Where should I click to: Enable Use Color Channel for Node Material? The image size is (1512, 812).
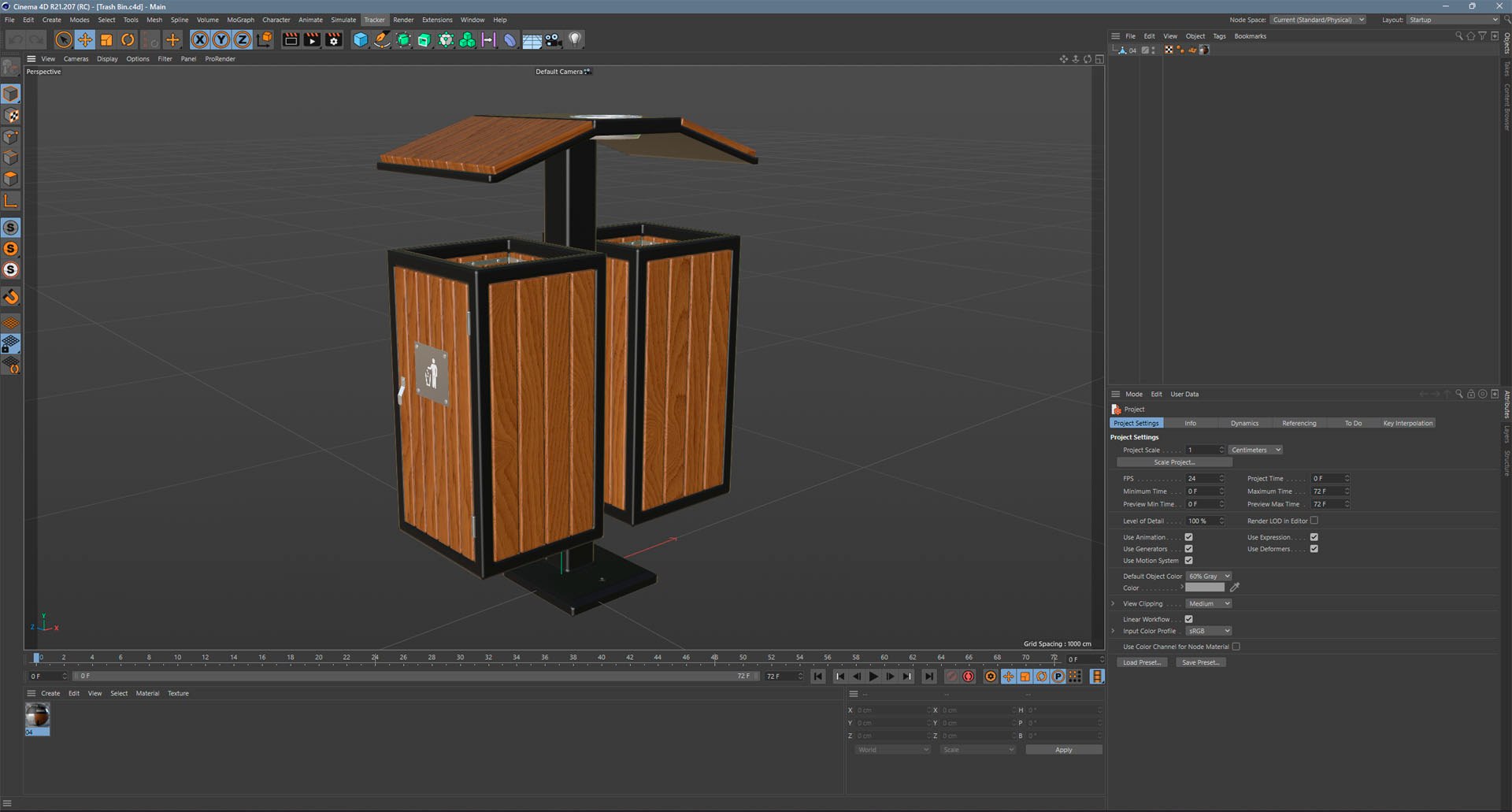point(1236,647)
